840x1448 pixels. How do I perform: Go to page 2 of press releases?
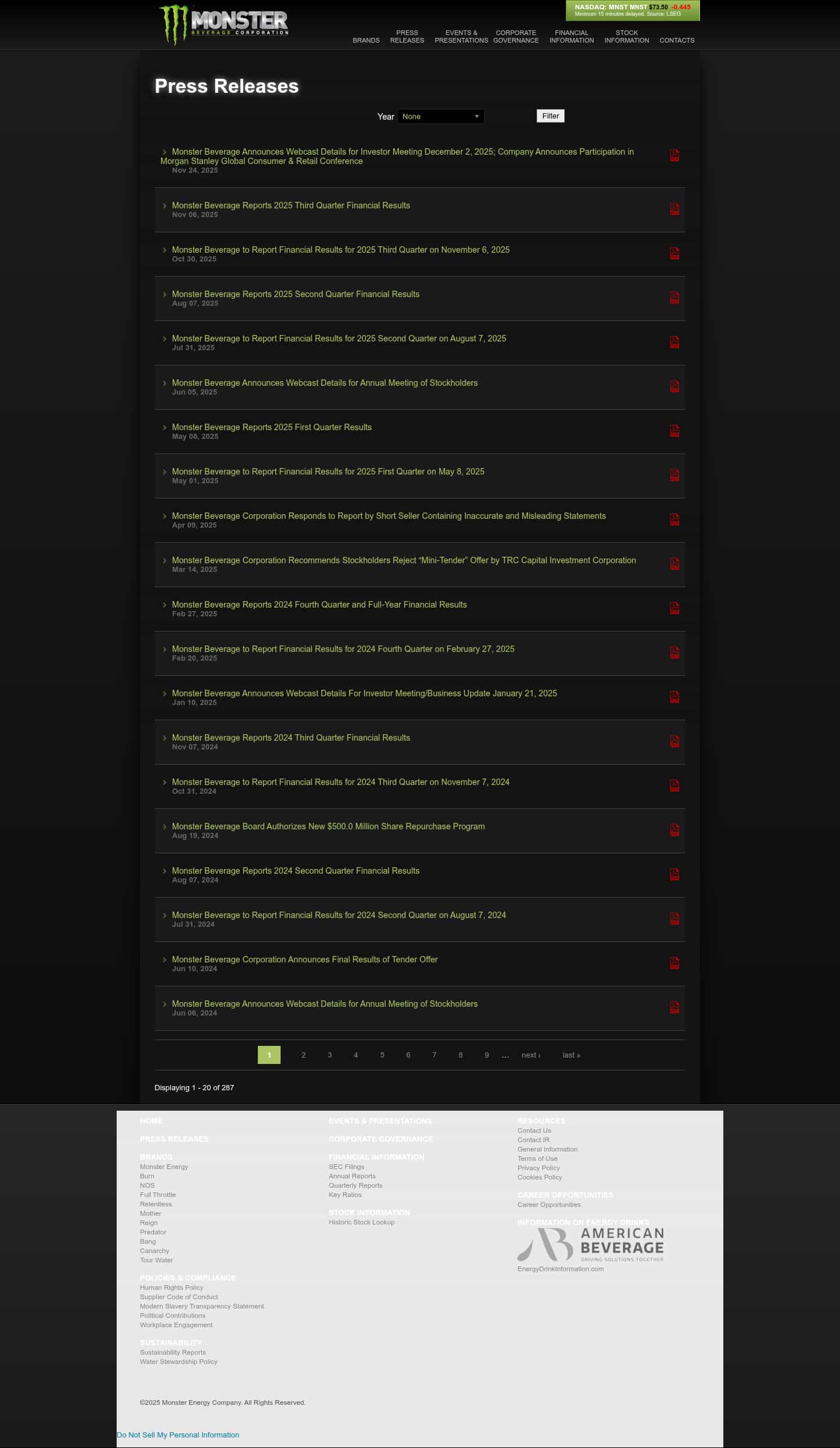point(303,1055)
